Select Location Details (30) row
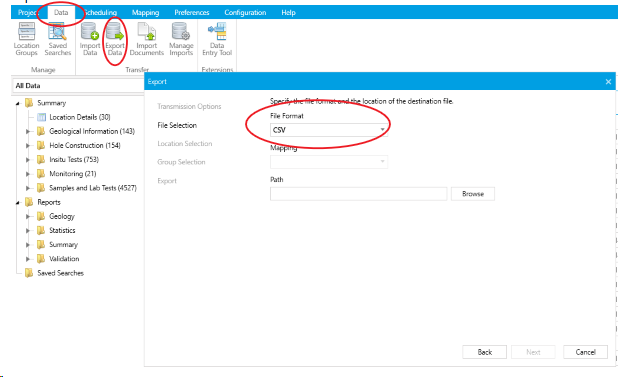The width and height of the screenshot is (638, 377). point(80,117)
